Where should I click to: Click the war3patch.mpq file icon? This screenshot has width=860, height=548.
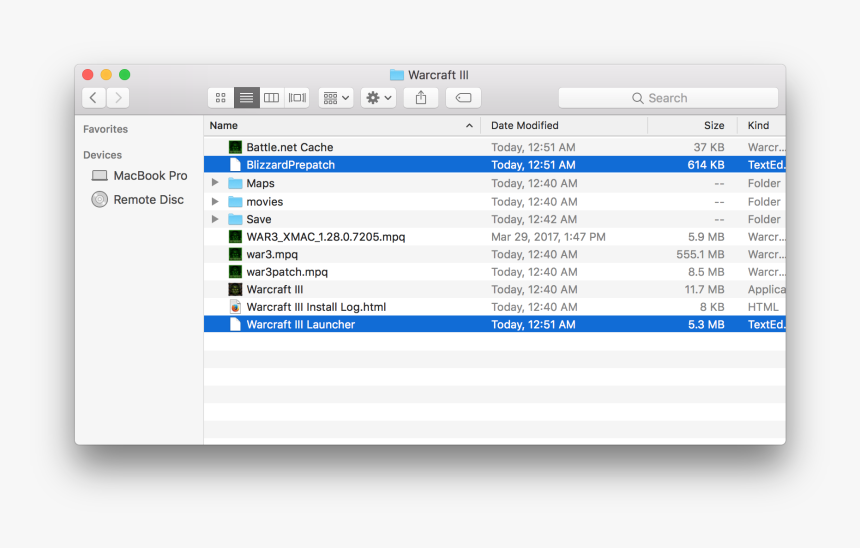pyautogui.click(x=235, y=272)
